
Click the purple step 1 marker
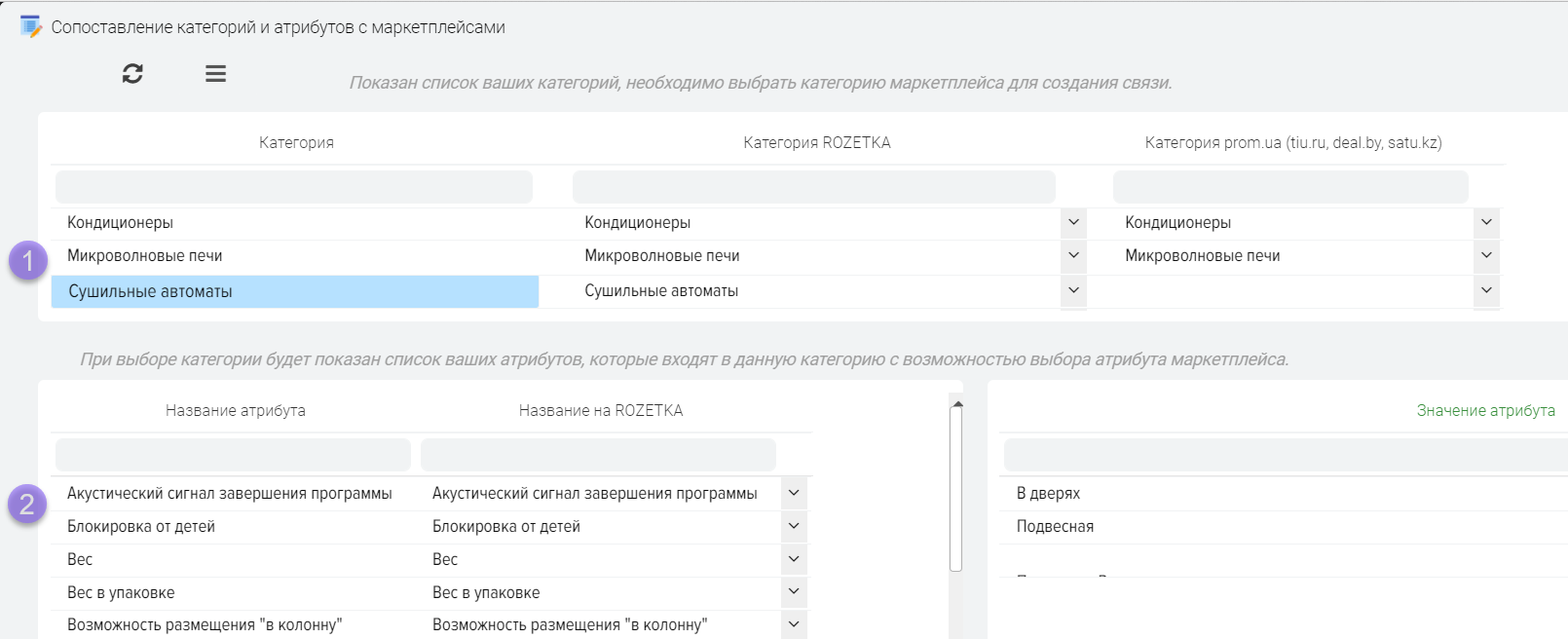[x=28, y=261]
